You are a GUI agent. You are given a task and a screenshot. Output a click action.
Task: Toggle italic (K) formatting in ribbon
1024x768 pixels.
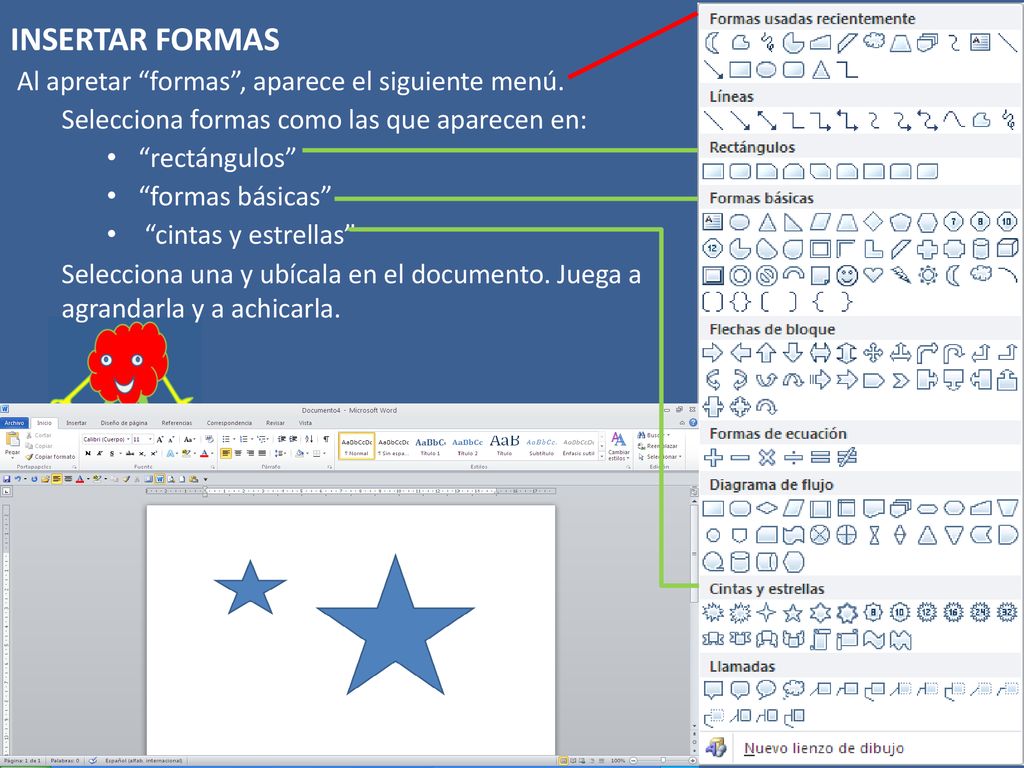(100, 453)
